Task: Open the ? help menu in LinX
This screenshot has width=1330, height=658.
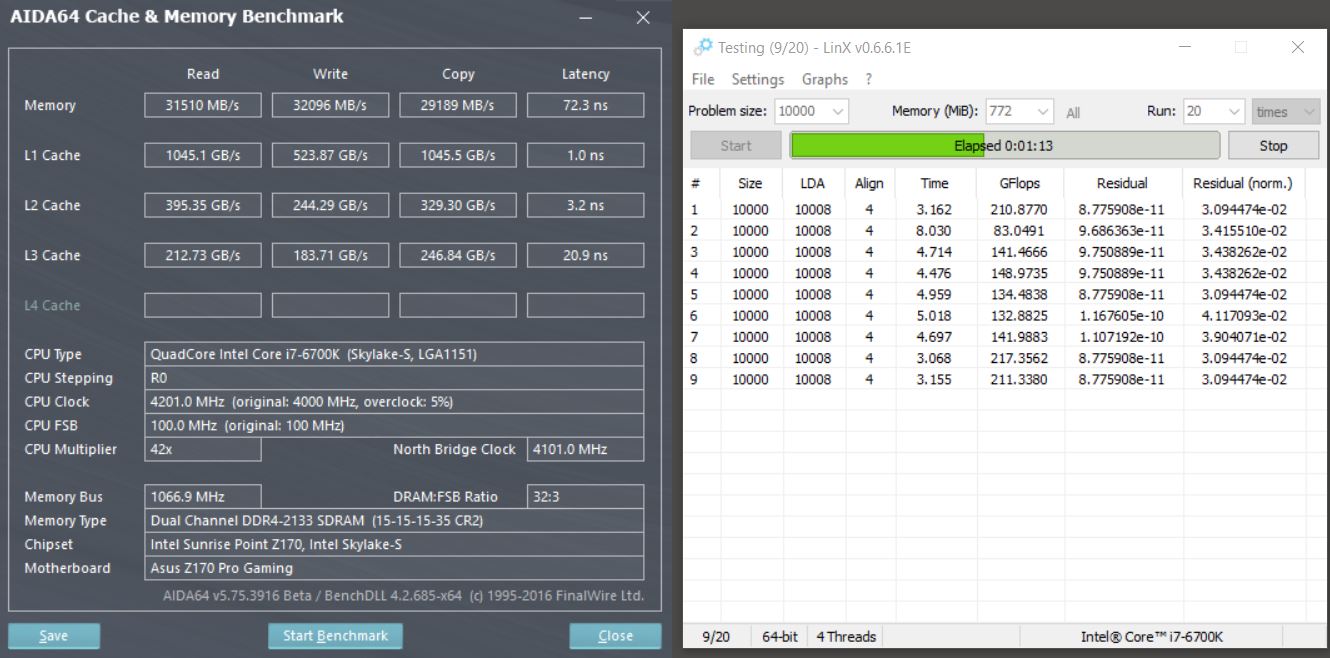Action: click(869, 79)
